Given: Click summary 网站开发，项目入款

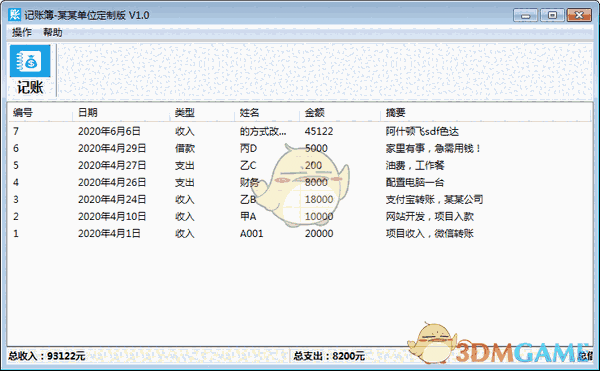Looking at the screenshot, I should click(430, 216).
